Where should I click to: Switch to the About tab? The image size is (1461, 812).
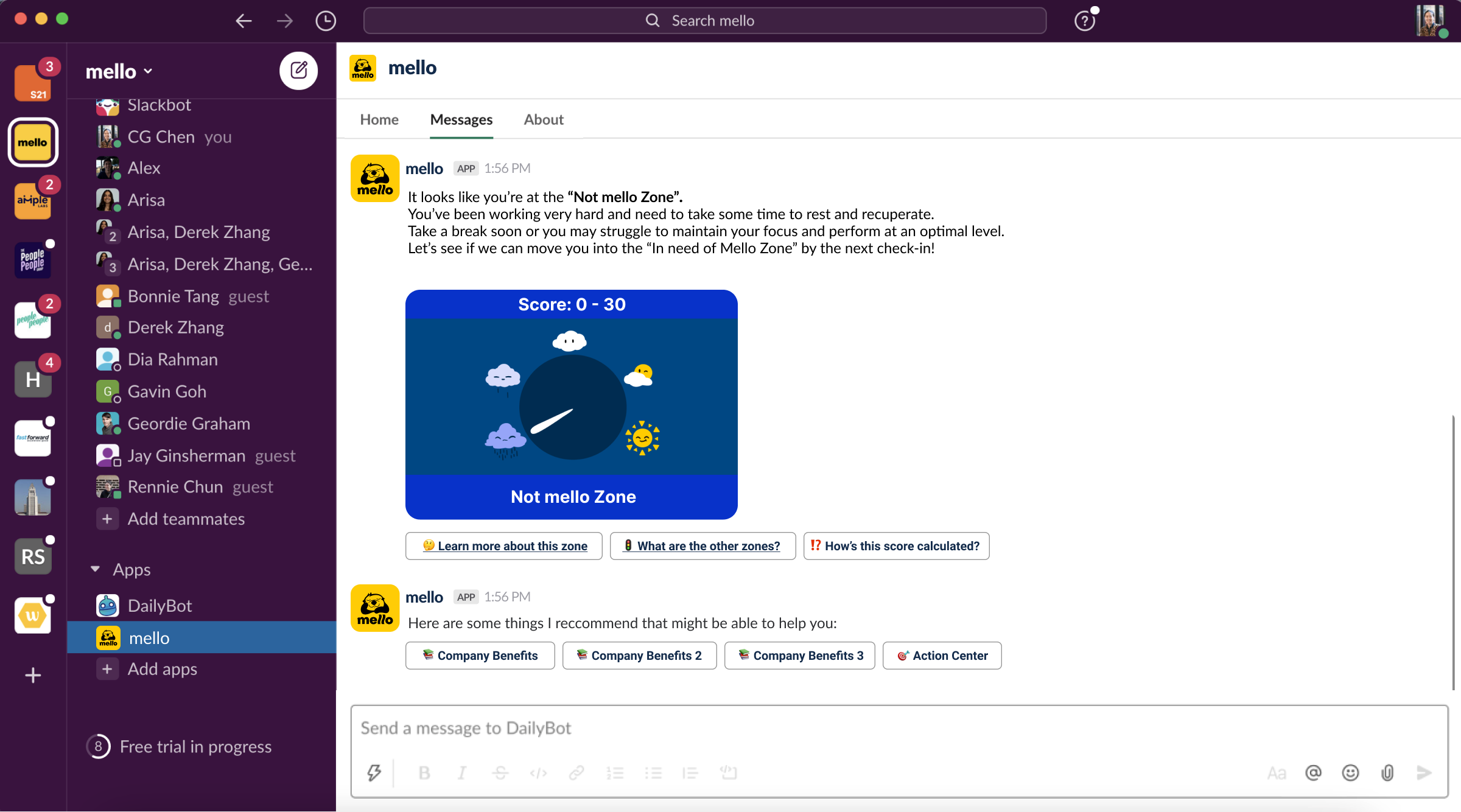[x=544, y=119]
